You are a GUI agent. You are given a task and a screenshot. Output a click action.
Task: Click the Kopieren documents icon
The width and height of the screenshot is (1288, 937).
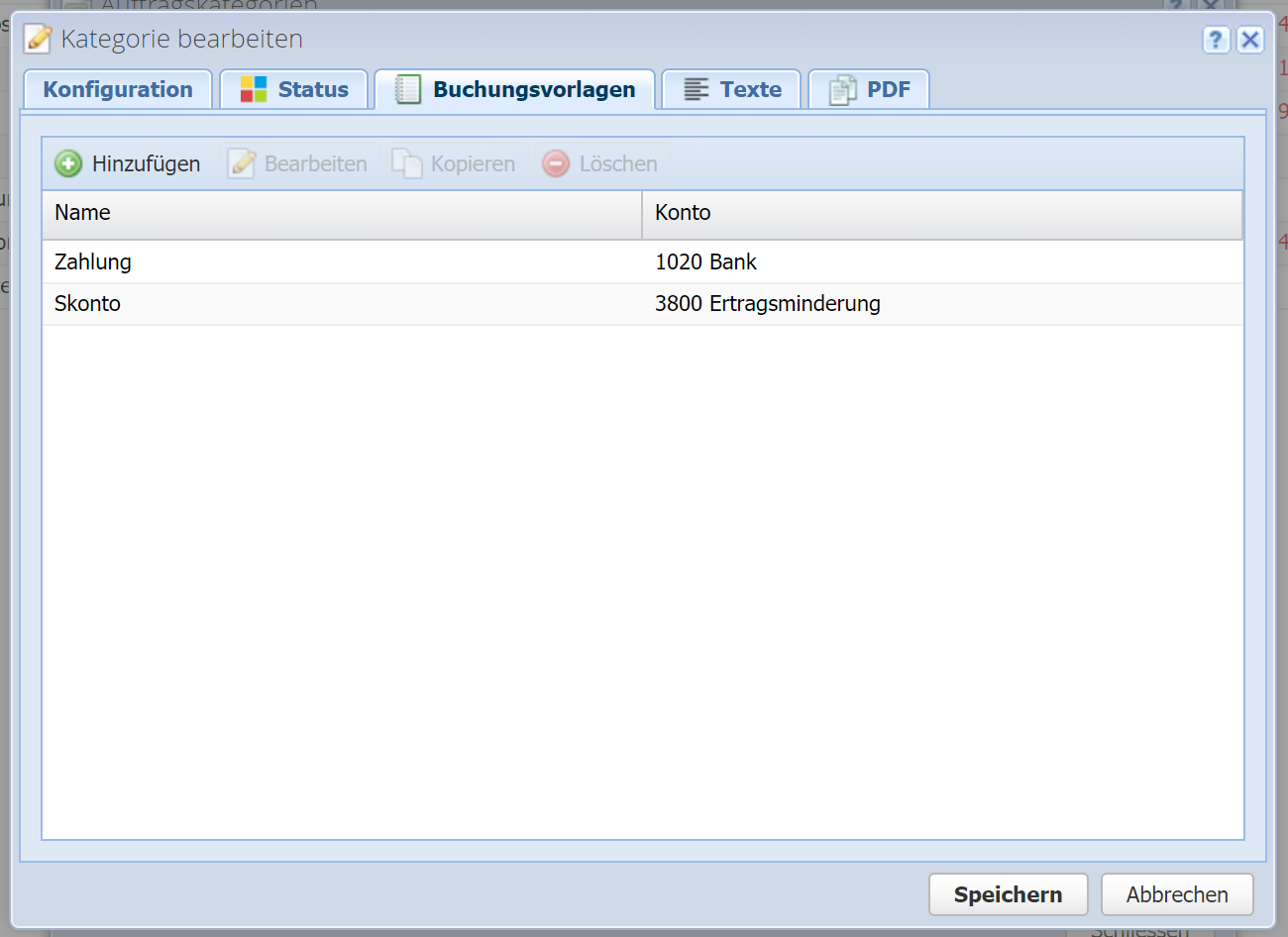click(x=407, y=163)
